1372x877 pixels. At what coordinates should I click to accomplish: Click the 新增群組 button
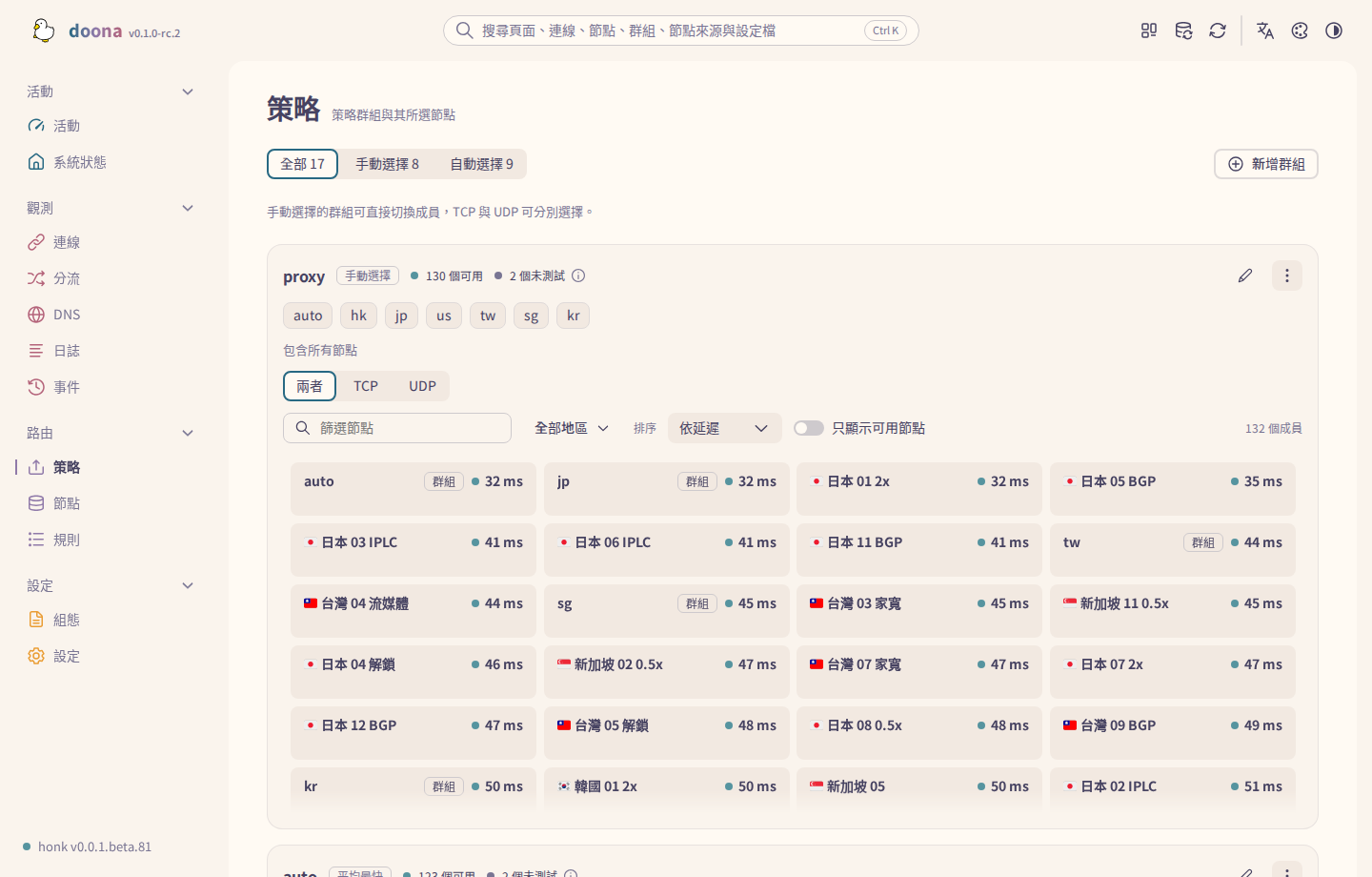(1266, 164)
